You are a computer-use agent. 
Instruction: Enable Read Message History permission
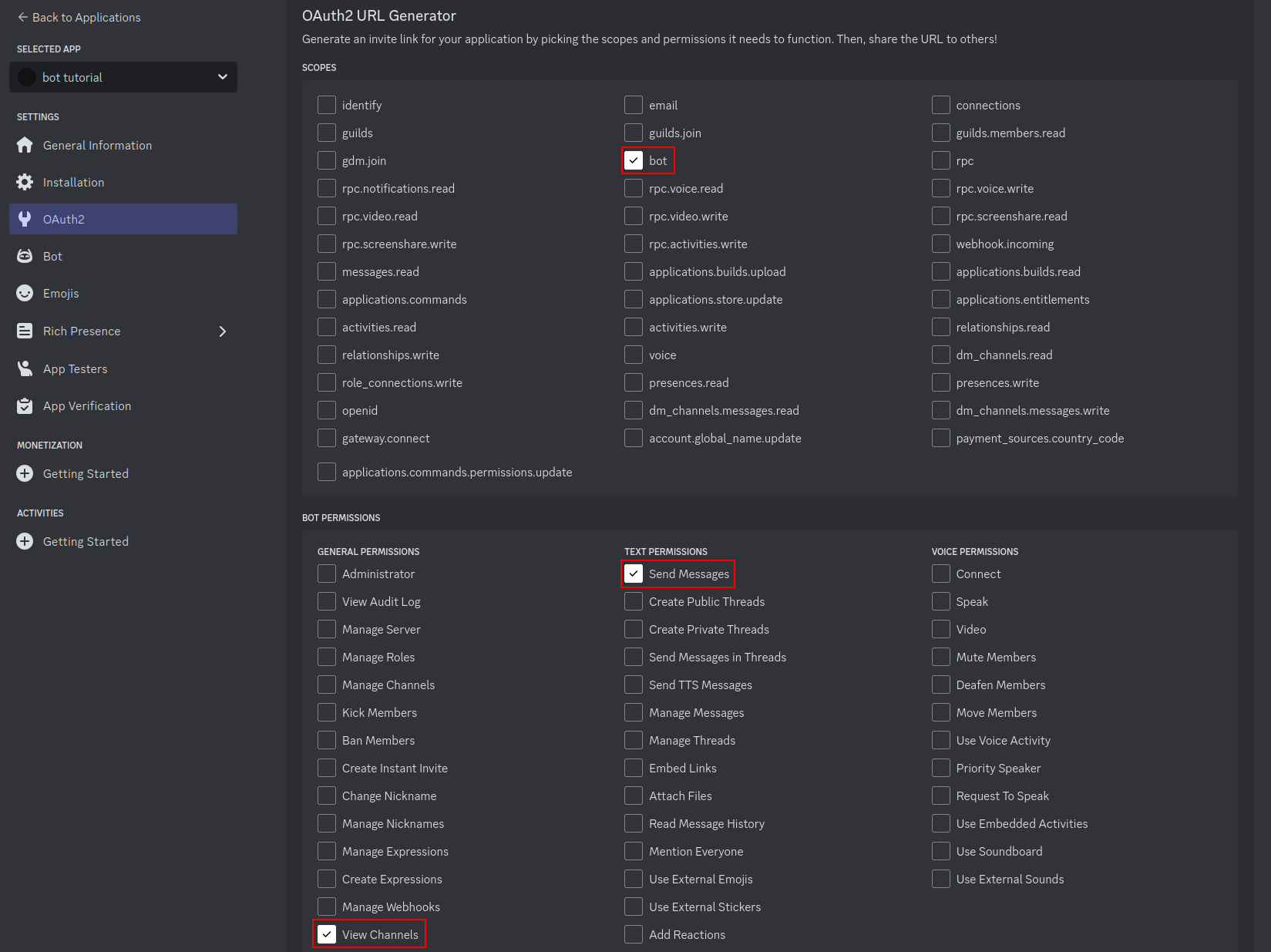(634, 823)
